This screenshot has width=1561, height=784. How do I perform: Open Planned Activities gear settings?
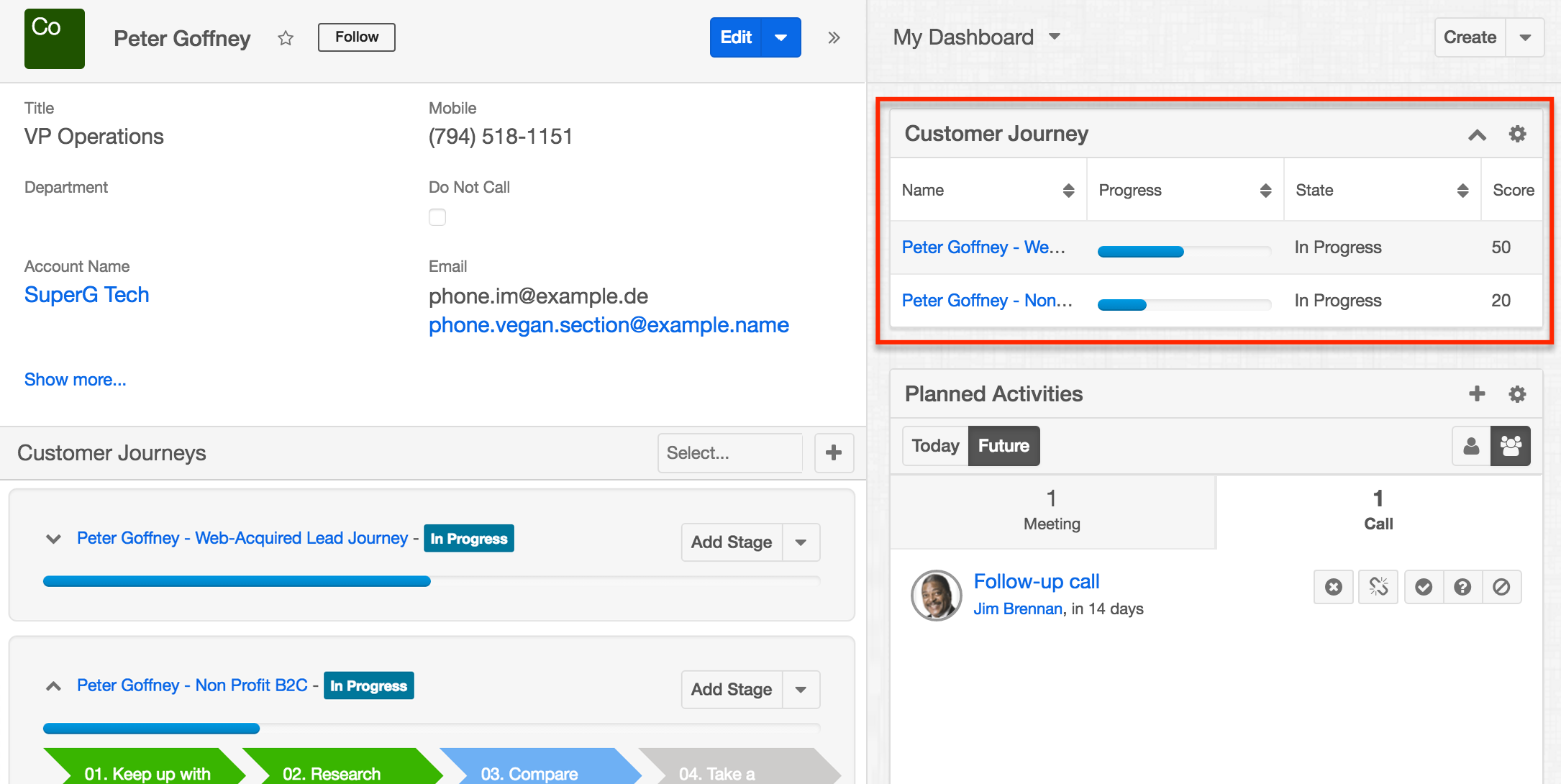point(1517,393)
